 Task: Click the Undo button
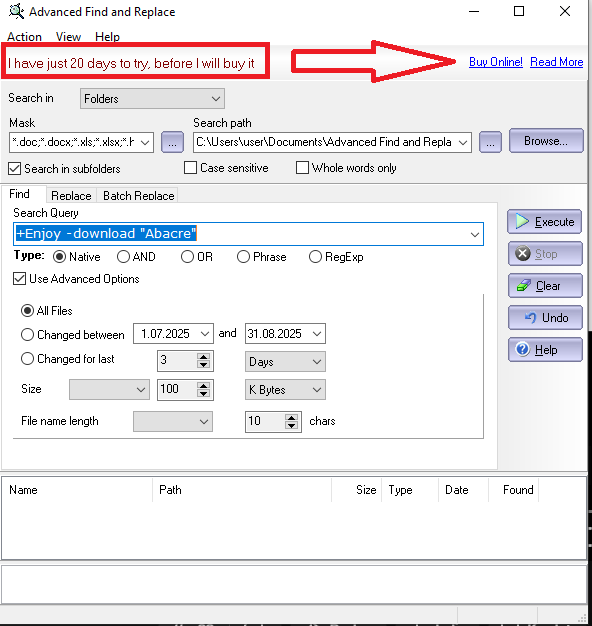coord(545,317)
